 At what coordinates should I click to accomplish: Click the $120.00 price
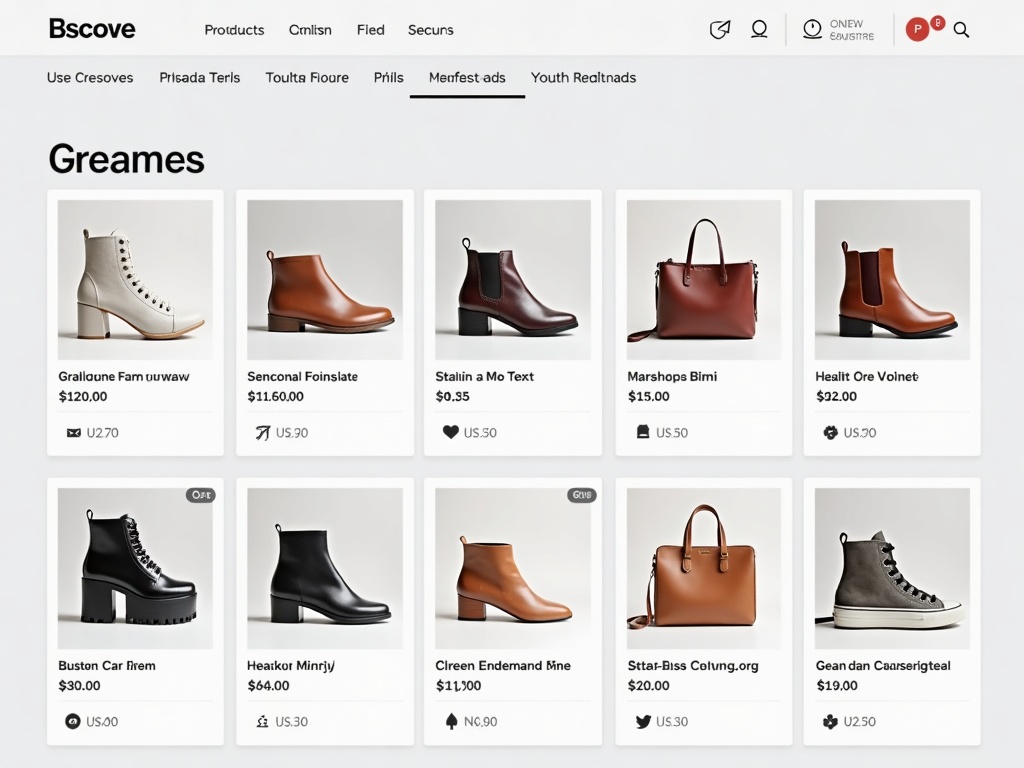(83, 396)
